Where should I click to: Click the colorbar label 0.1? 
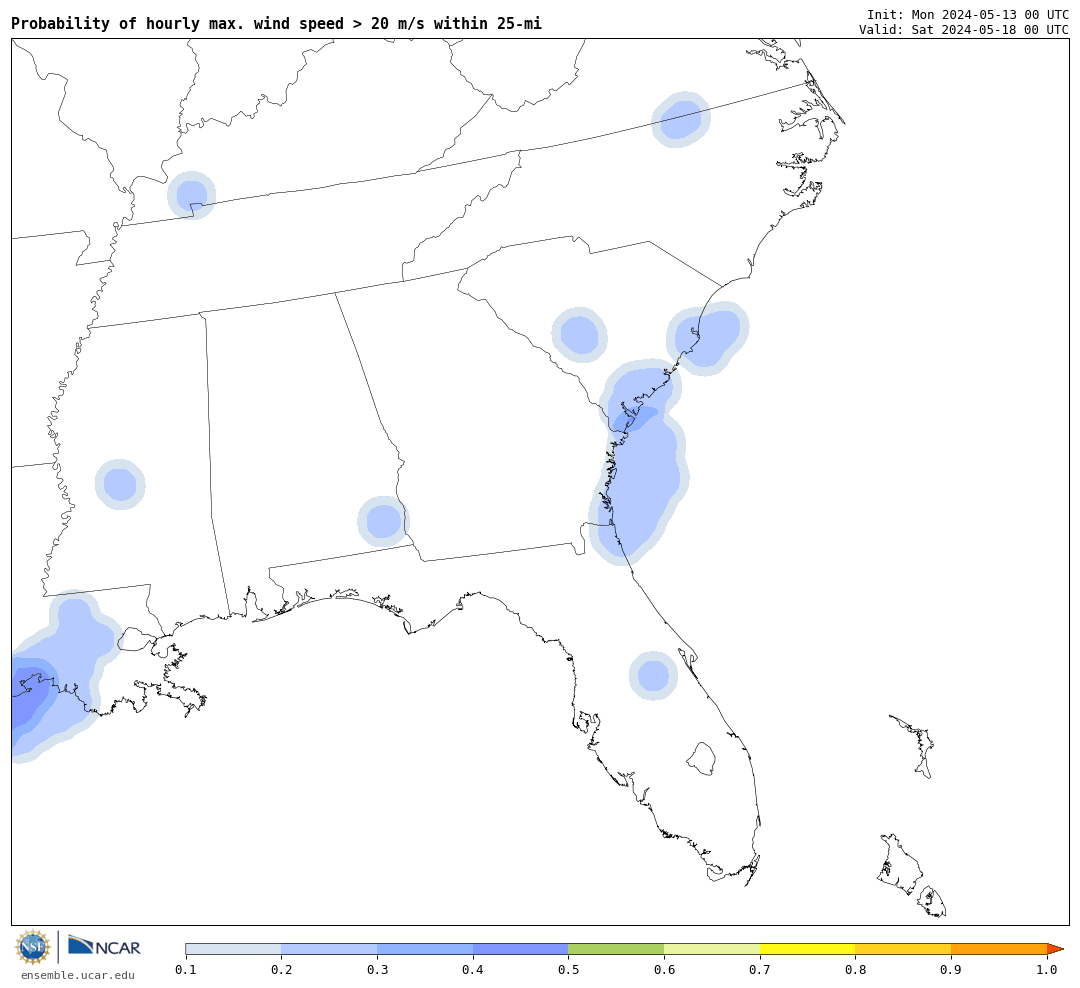coord(185,970)
